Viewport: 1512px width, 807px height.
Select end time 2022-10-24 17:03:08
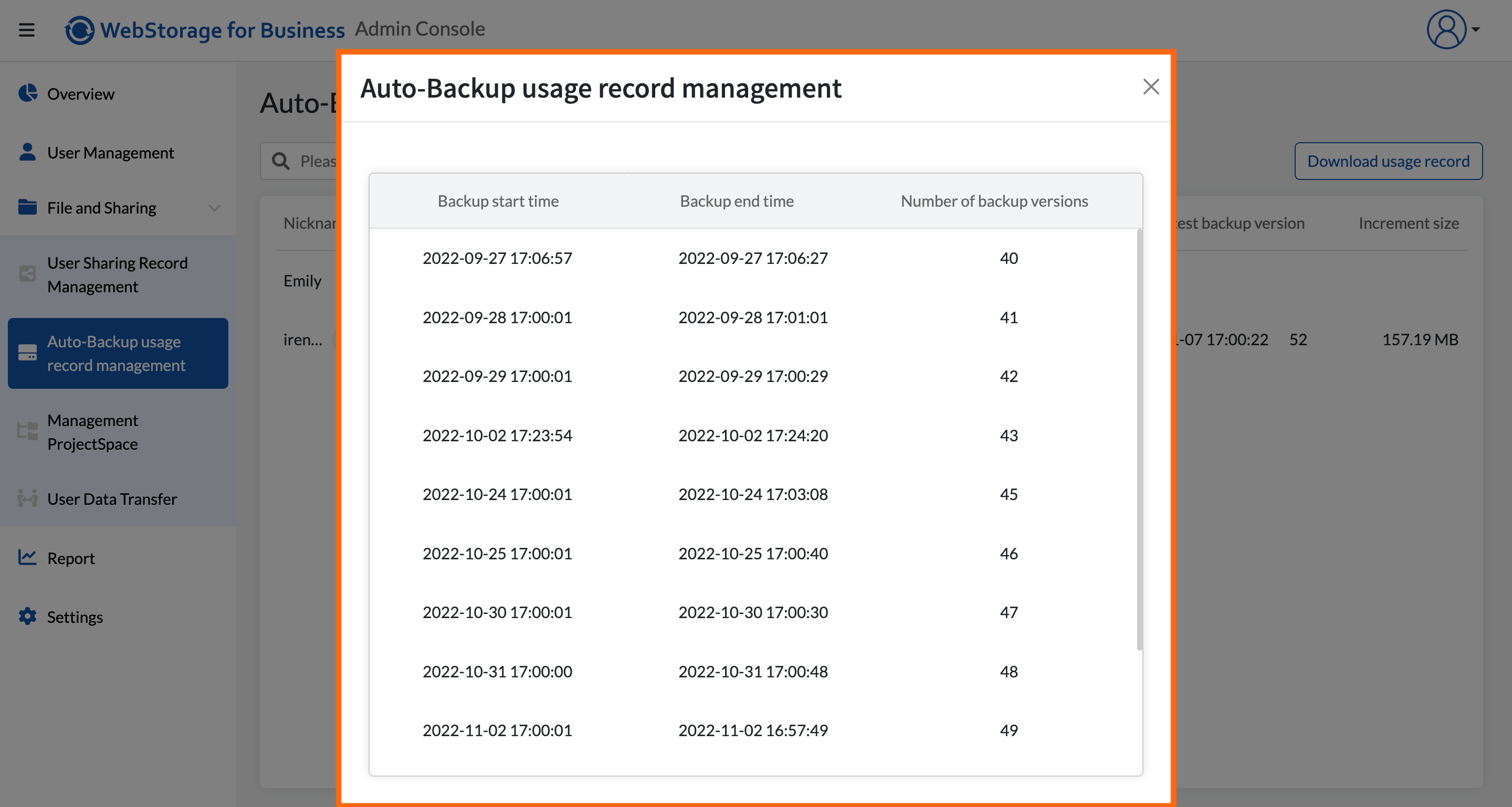click(753, 494)
